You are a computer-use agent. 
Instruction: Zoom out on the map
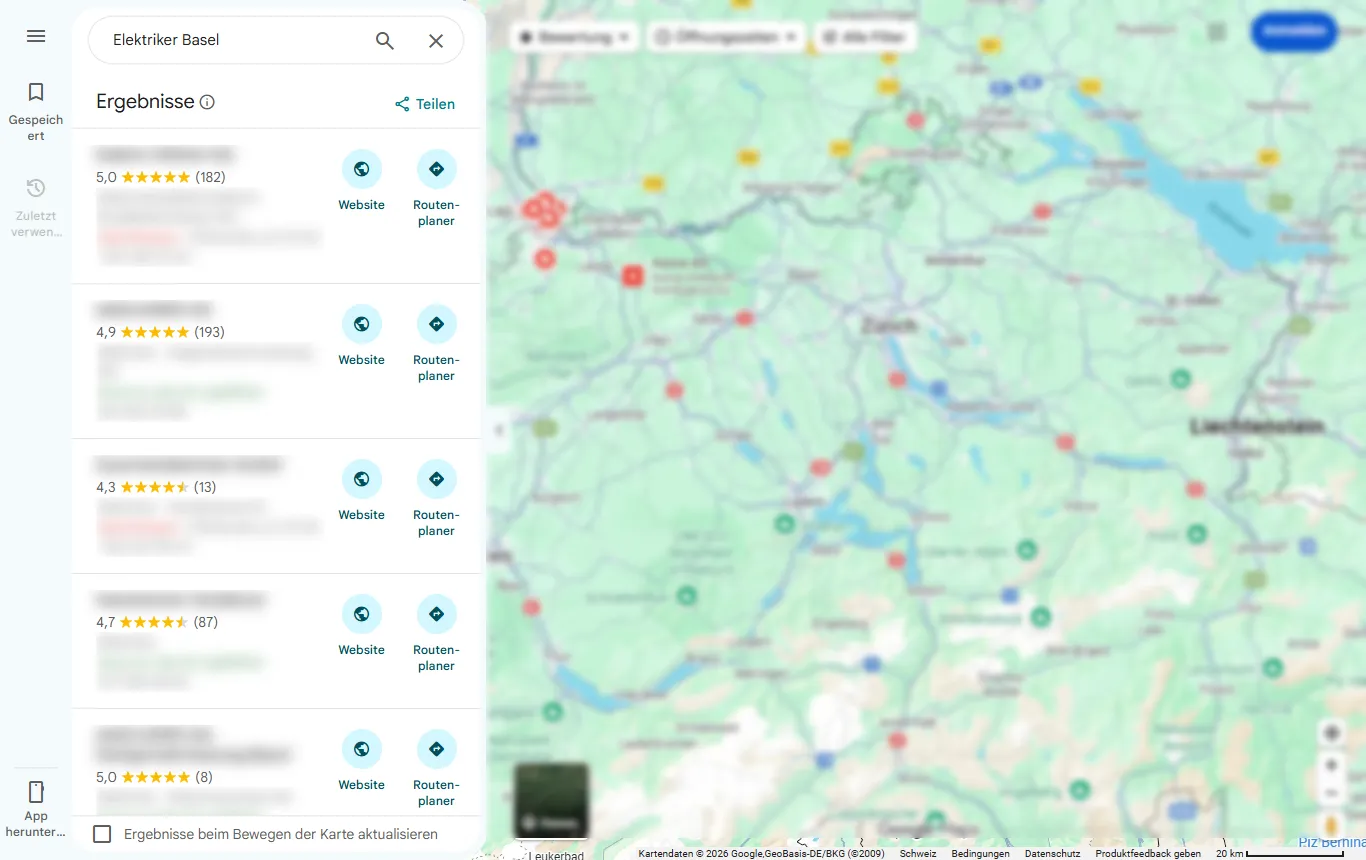1331,793
